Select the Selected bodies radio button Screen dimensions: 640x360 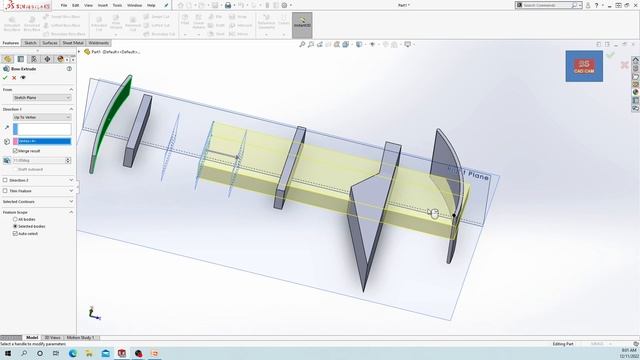15,227
